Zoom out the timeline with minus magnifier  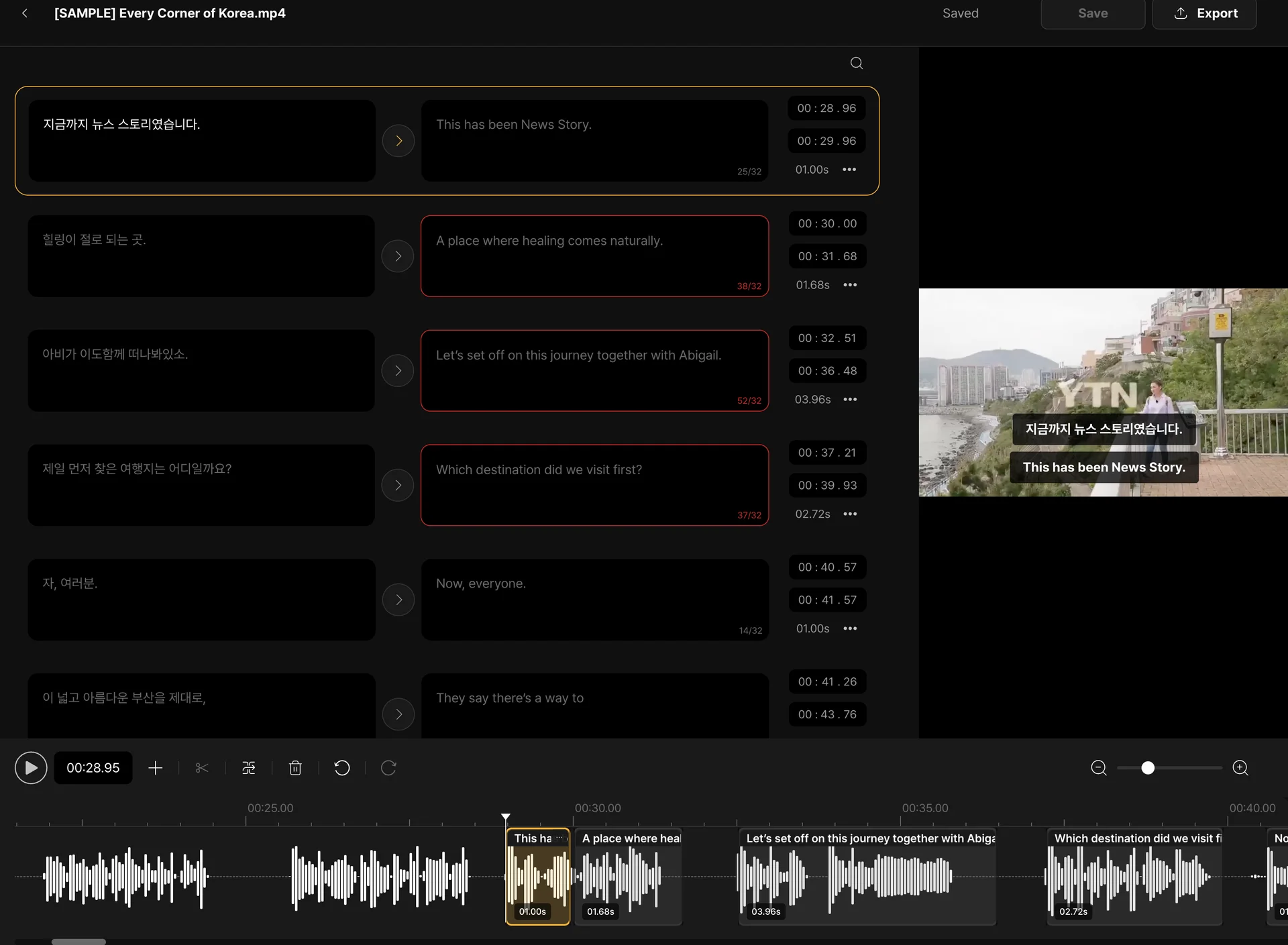(1099, 767)
